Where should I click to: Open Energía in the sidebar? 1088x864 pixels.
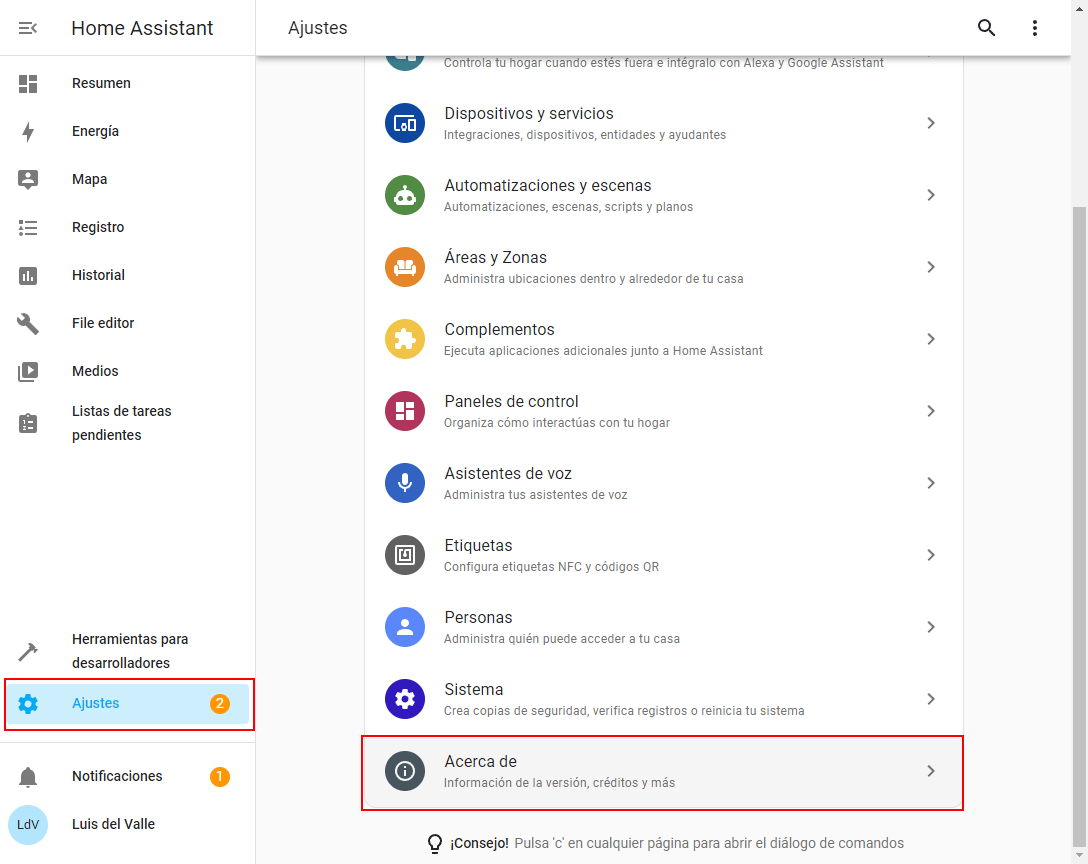click(x=95, y=131)
